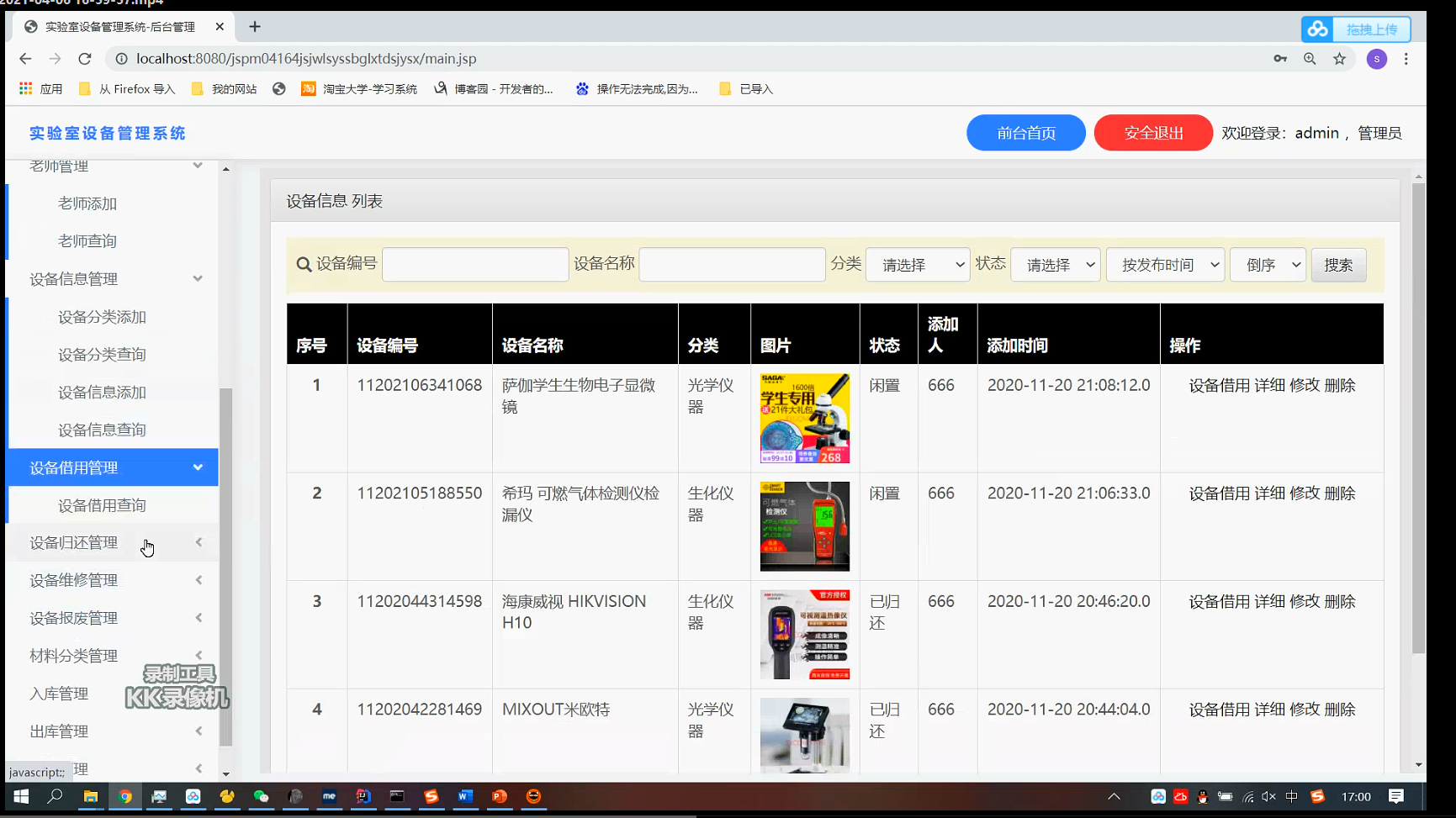Click the sidebar scroll down arrow
The height and width of the screenshot is (818, 1456).
point(225,773)
